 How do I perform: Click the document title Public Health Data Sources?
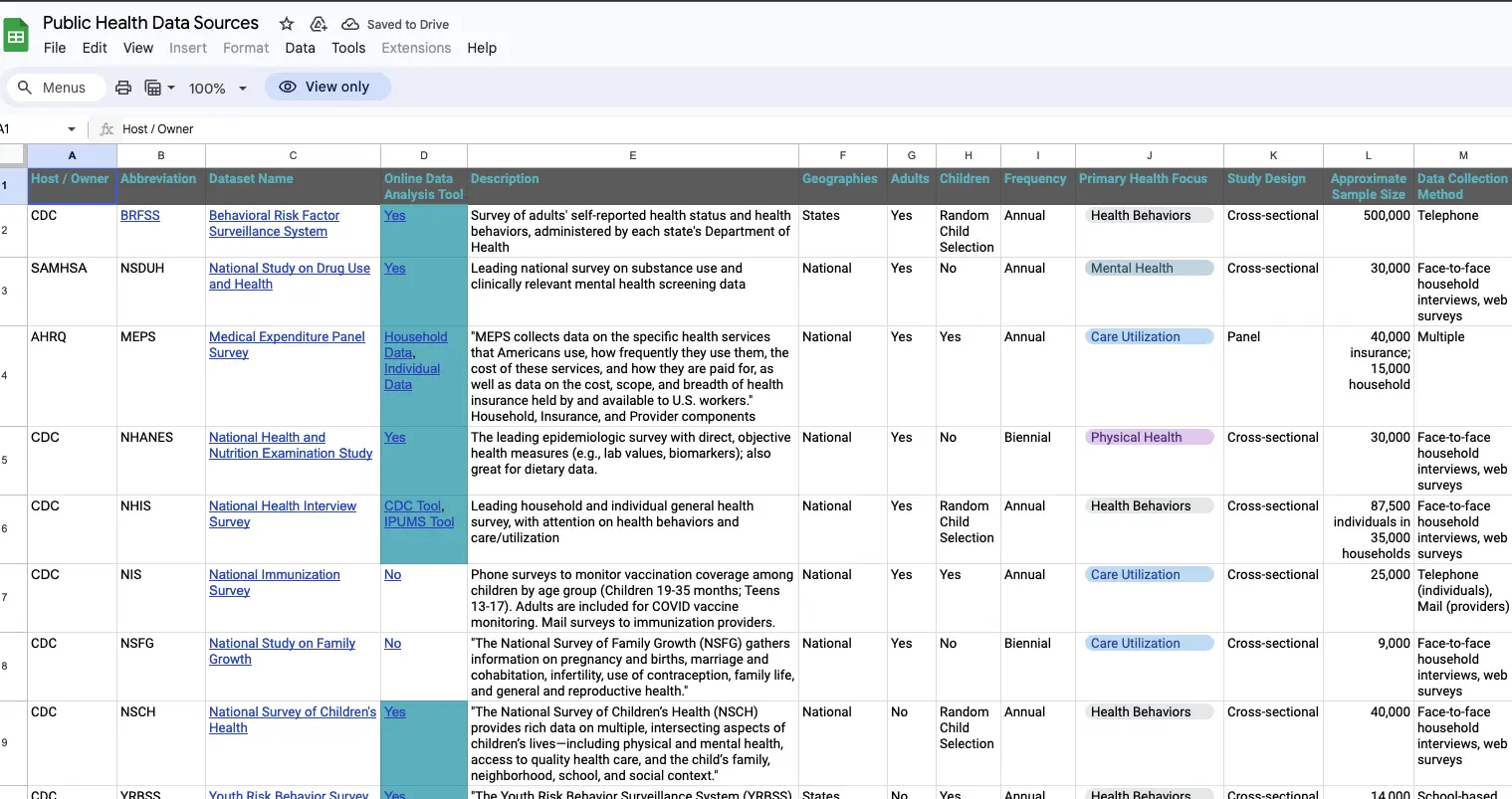pyautogui.click(x=150, y=23)
